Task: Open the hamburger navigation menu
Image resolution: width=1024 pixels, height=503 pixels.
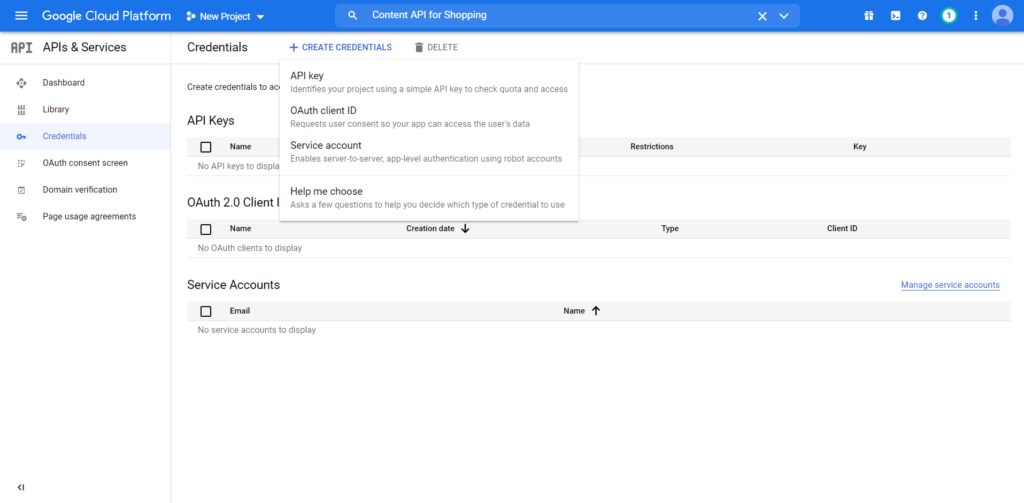Action: (x=21, y=16)
